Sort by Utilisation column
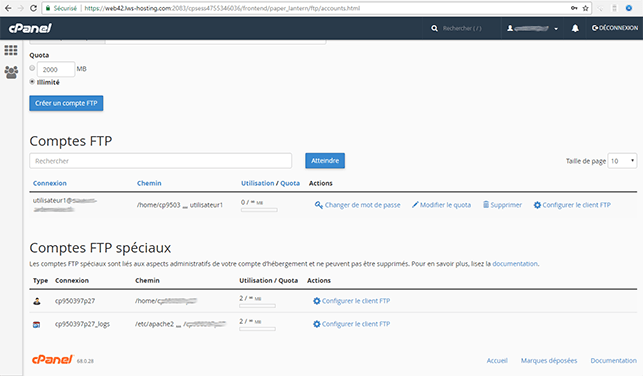Viewport: 643px width, 376px height. [258, 183]
